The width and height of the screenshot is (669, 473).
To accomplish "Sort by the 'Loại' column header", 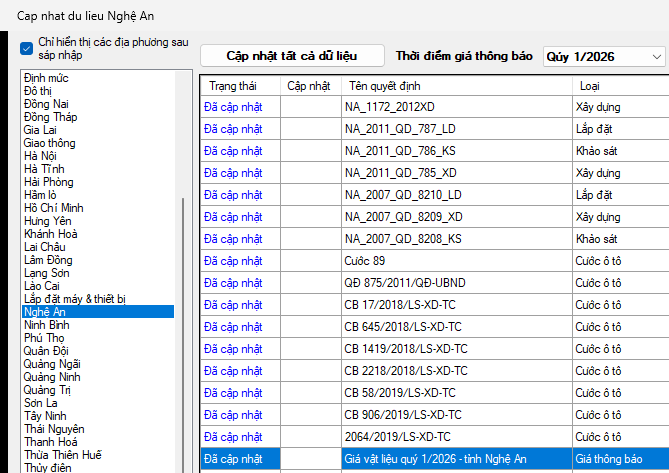I will pos(590,86).
